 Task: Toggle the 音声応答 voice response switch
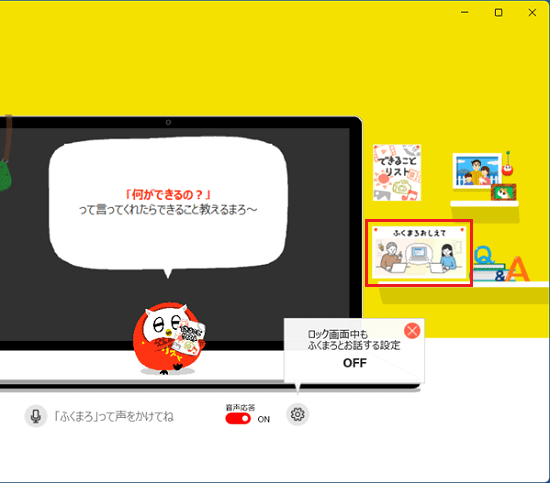coord(238,418)
